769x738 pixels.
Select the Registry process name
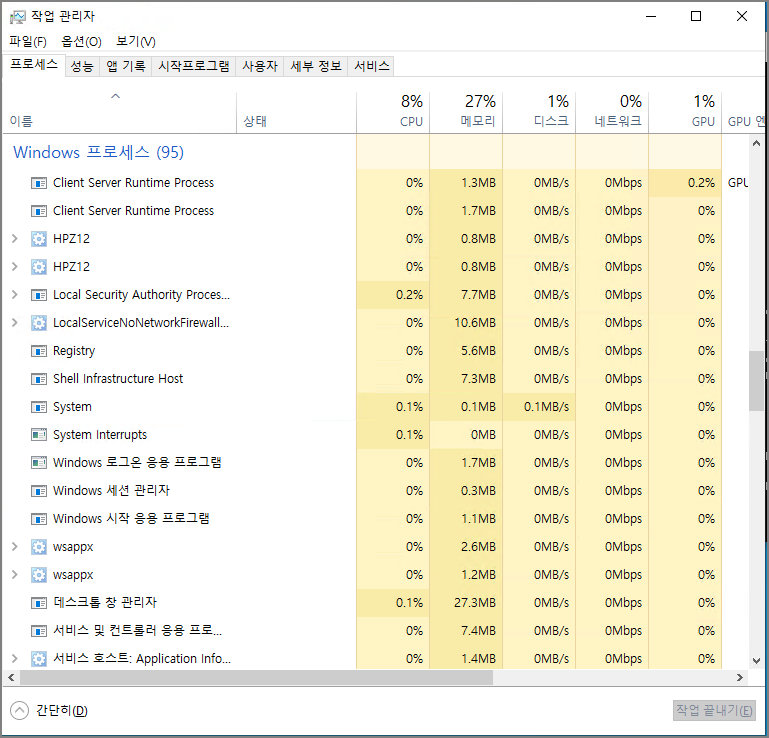74,351
